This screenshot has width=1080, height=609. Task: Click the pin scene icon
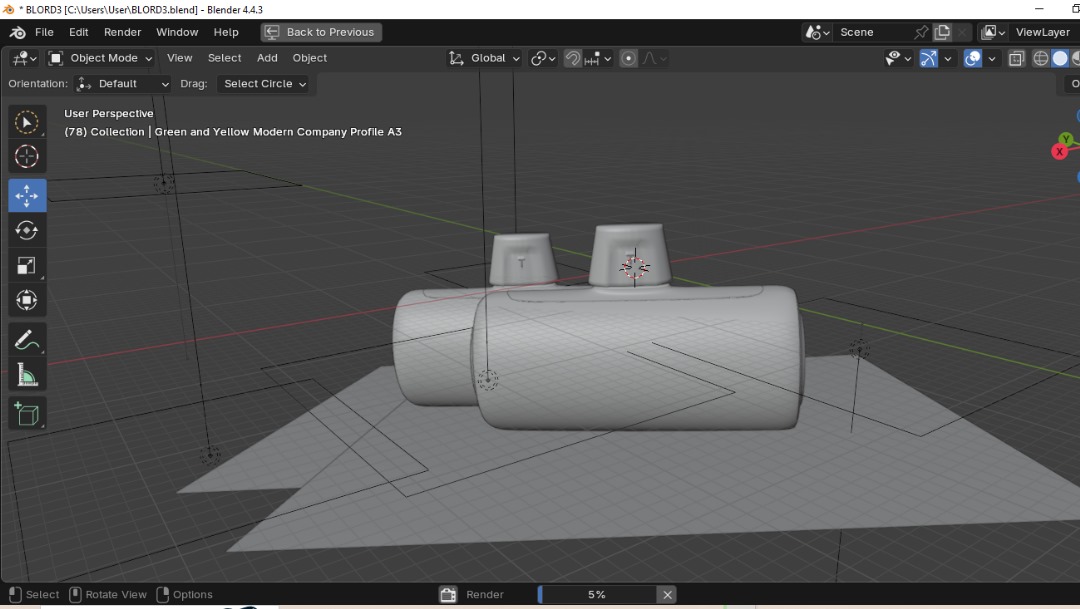point(921,32)
